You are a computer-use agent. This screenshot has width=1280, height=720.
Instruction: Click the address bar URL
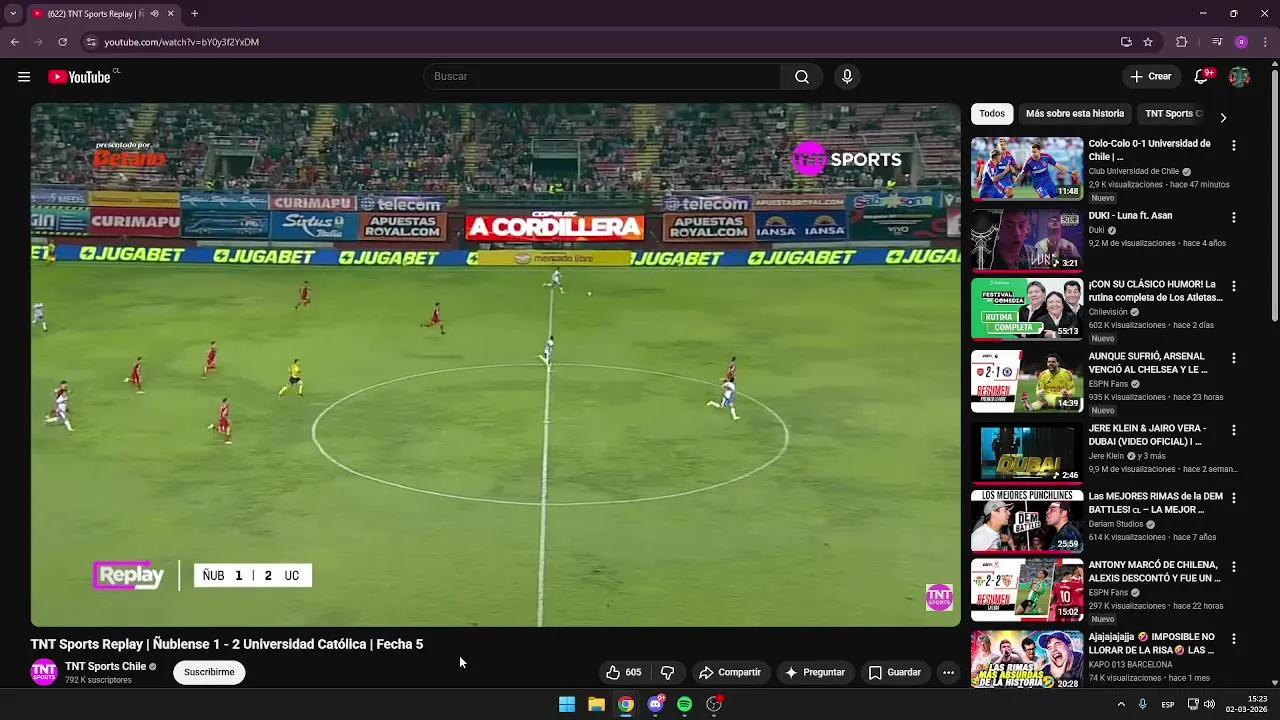(182, 42)
